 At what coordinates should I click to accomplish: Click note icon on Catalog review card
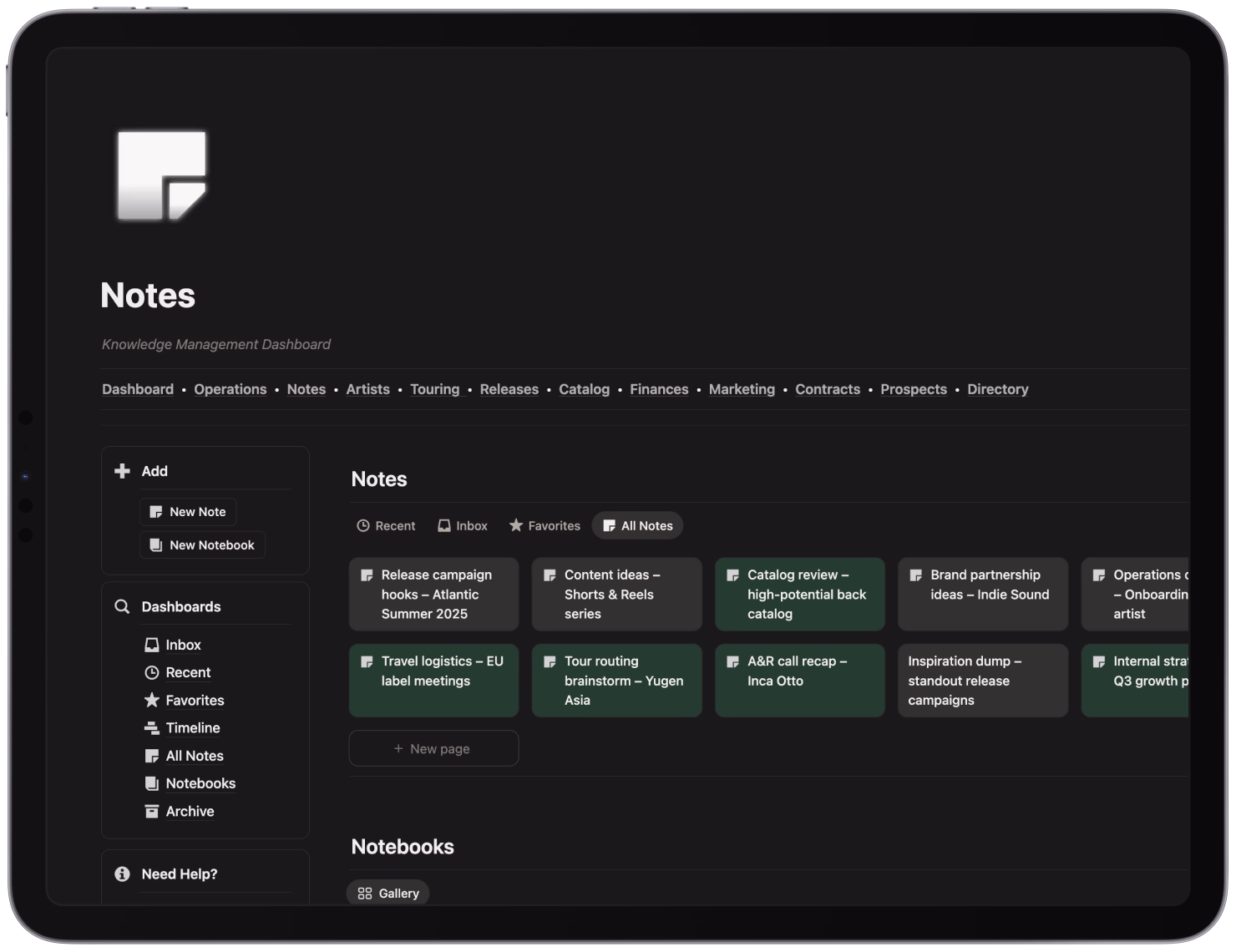[732, 575]
